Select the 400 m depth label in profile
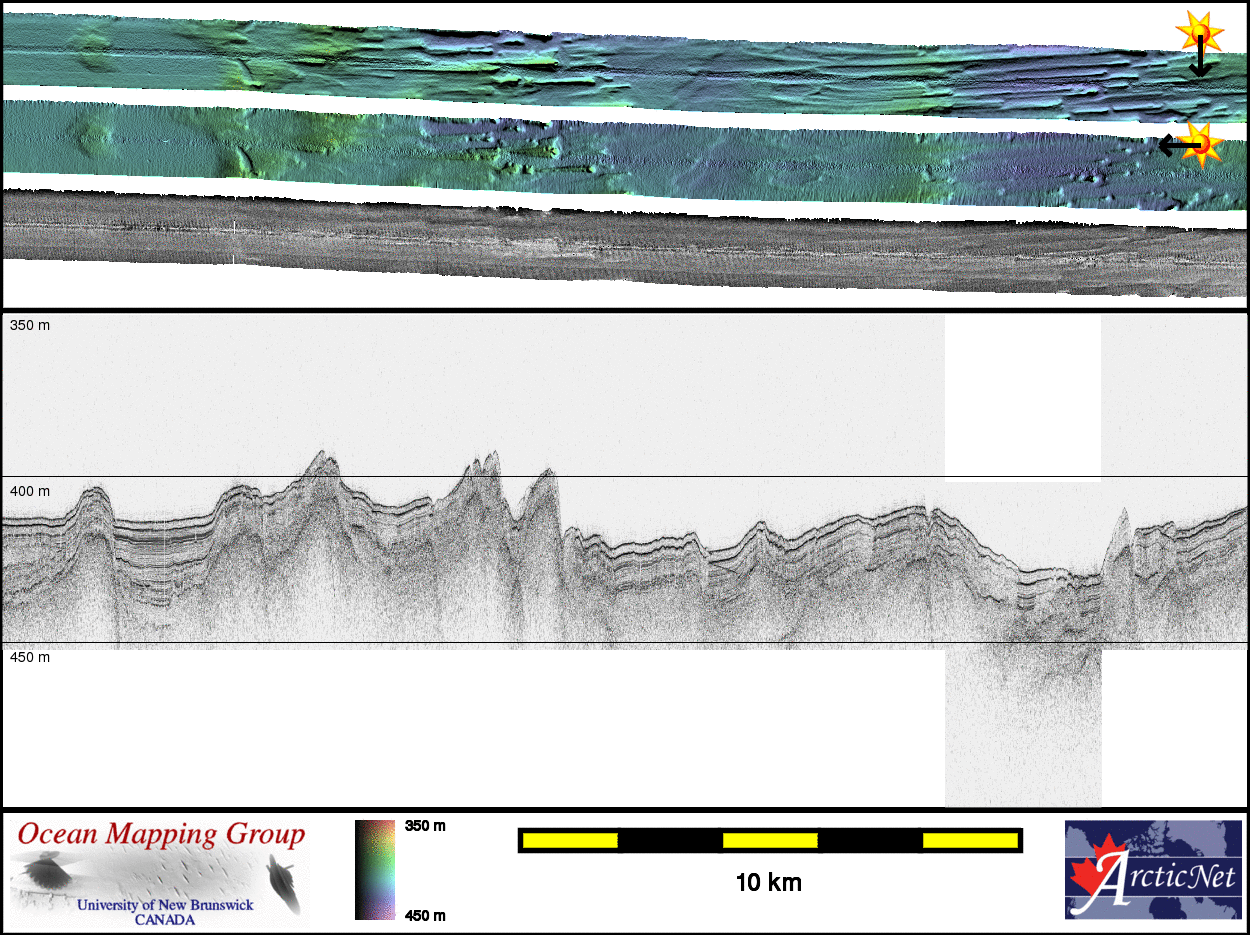 click(30, 492)
